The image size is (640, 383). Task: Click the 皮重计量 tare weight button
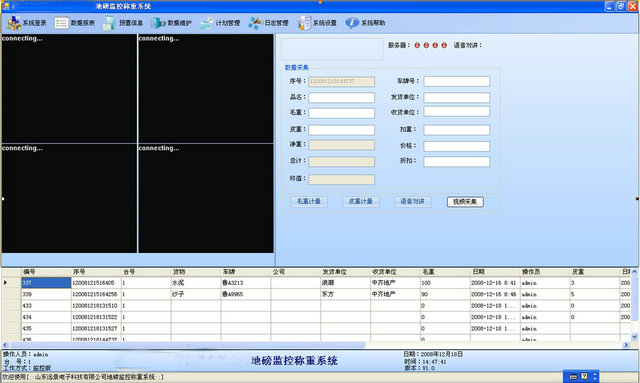[x=361, y=201]
